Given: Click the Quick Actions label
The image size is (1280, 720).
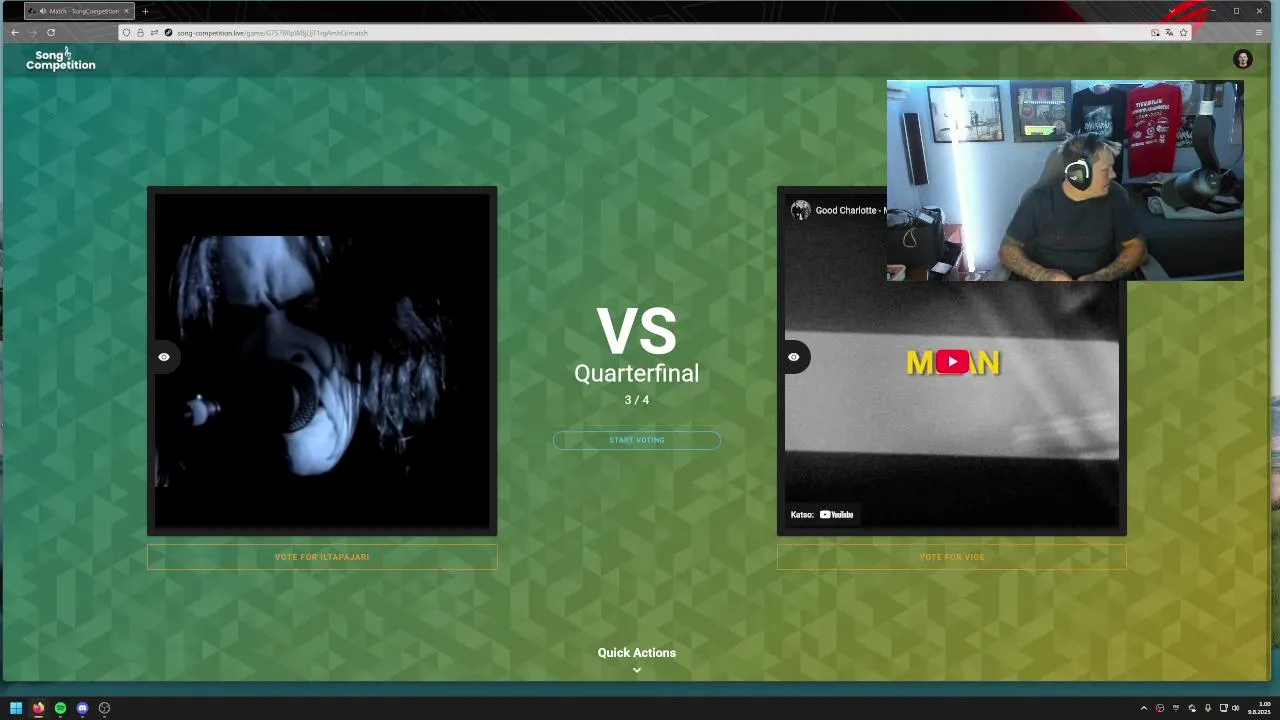Looking at the screenshot, I should pyautogui.click(x=637, y=653).
